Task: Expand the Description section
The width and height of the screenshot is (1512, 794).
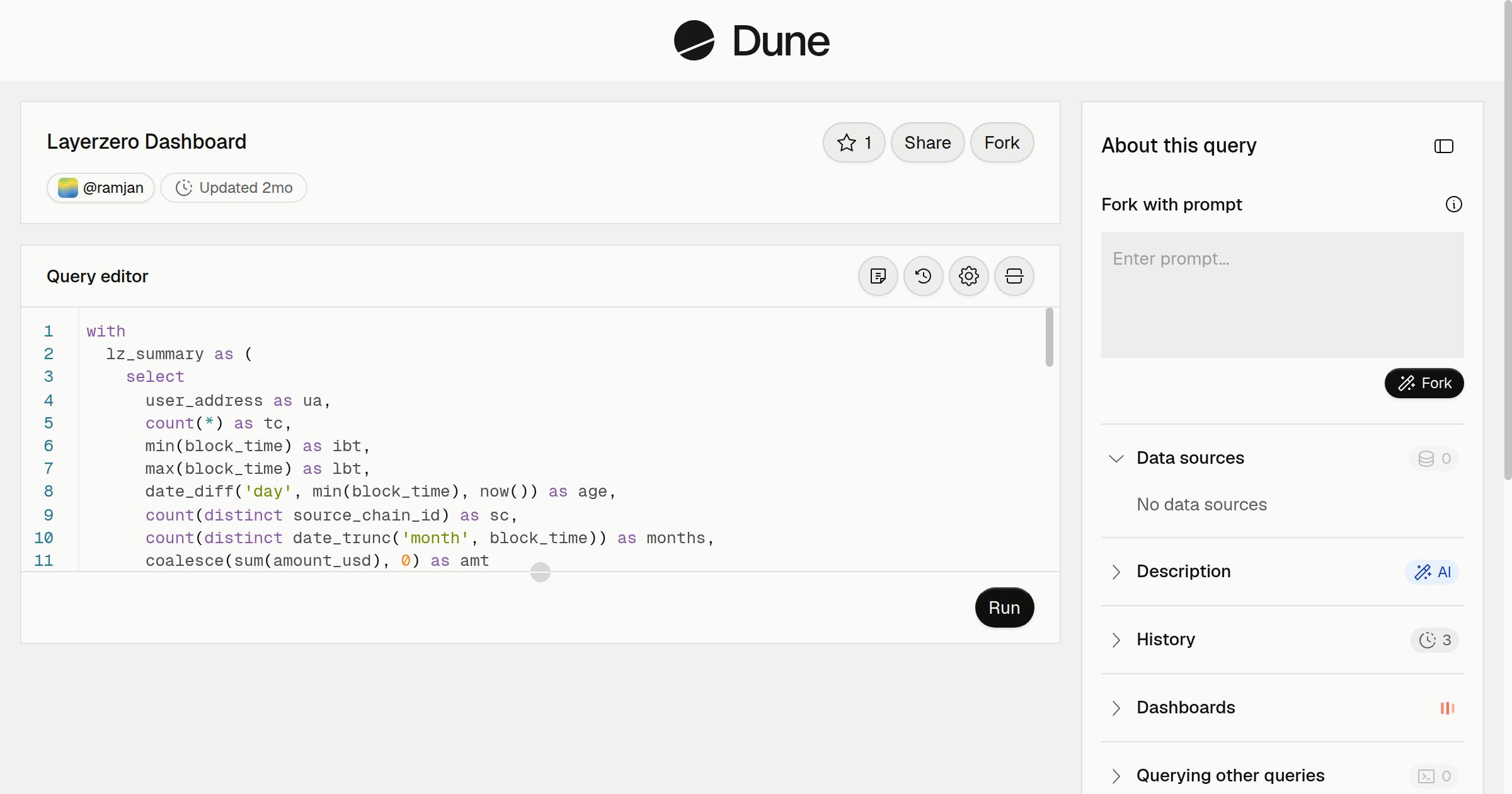Action: click(1116, 572)
